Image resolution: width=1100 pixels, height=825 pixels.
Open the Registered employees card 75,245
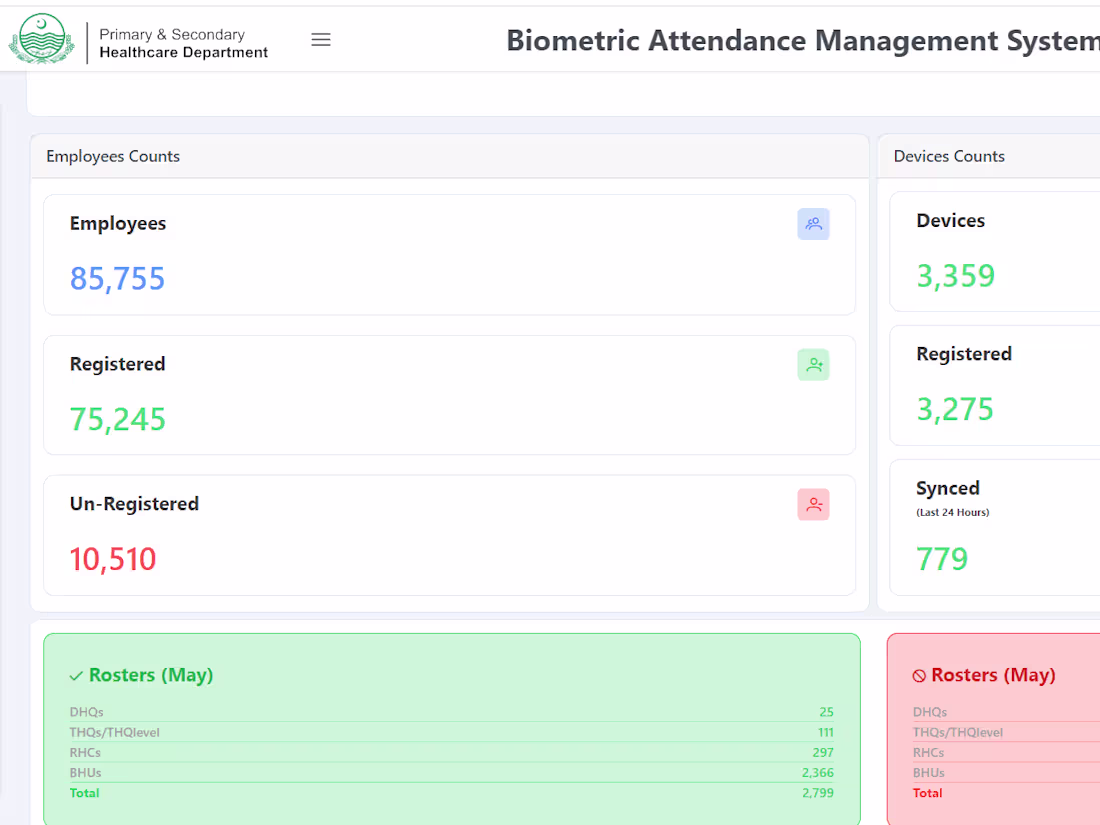pos(450,395)
